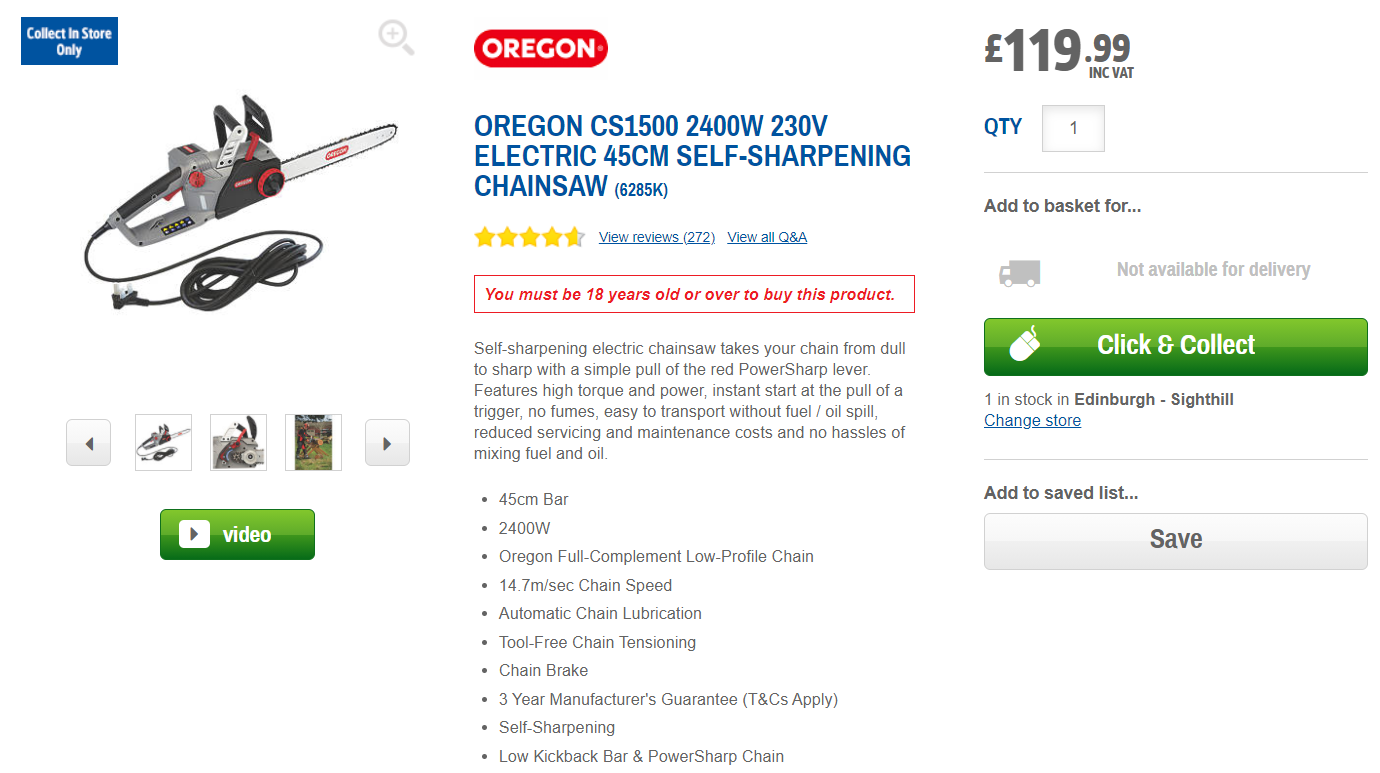
Task: Click the previous thumbnail arrow
Action: (x=88, y=443)
